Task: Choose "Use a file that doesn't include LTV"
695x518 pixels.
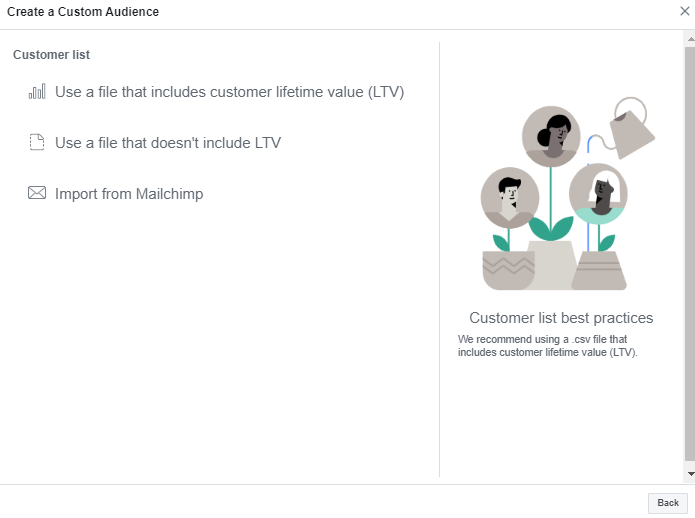Action: [168, 143]
